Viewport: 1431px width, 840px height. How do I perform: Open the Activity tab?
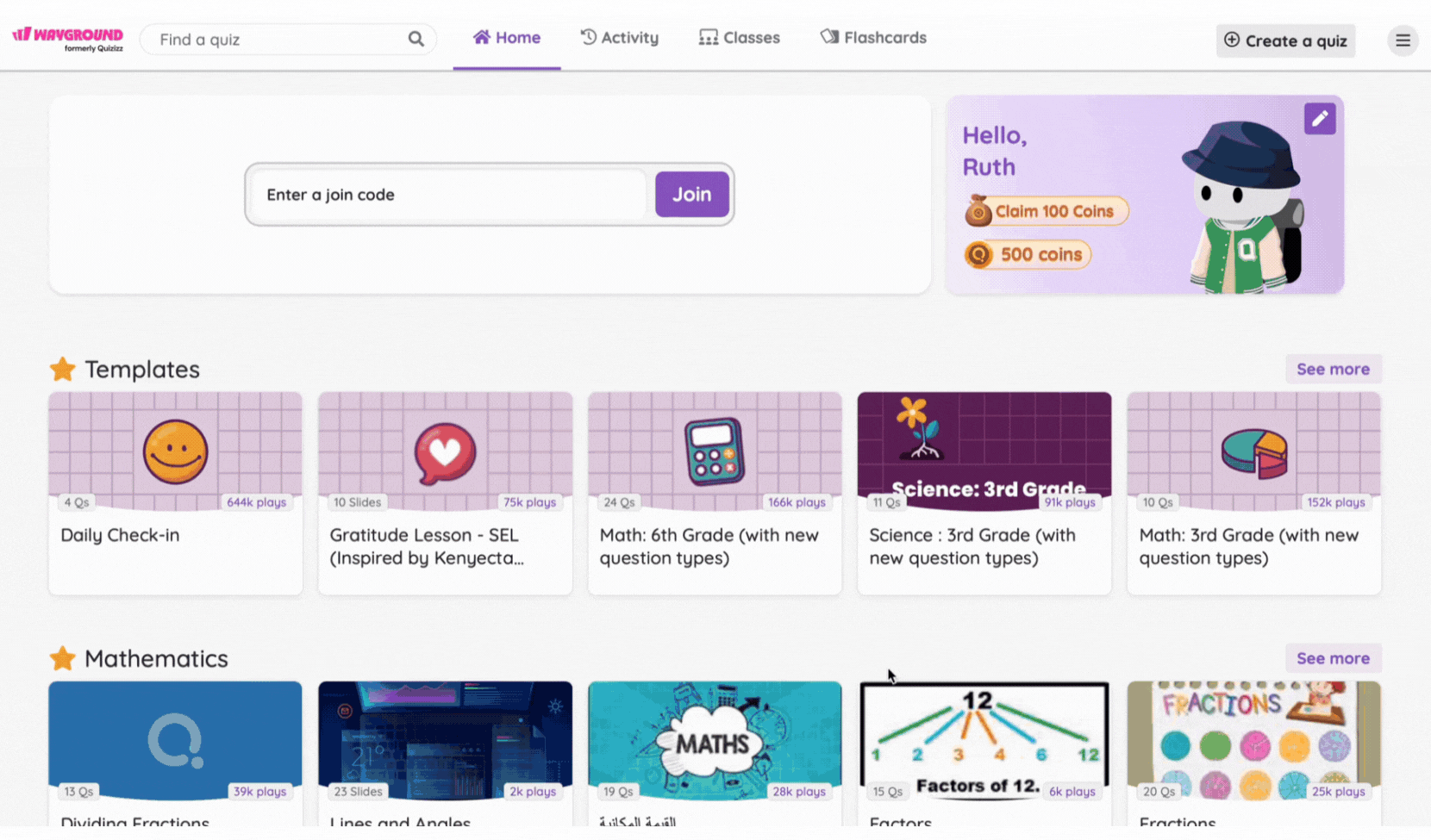pyautogui.click(x=620, y=38)
